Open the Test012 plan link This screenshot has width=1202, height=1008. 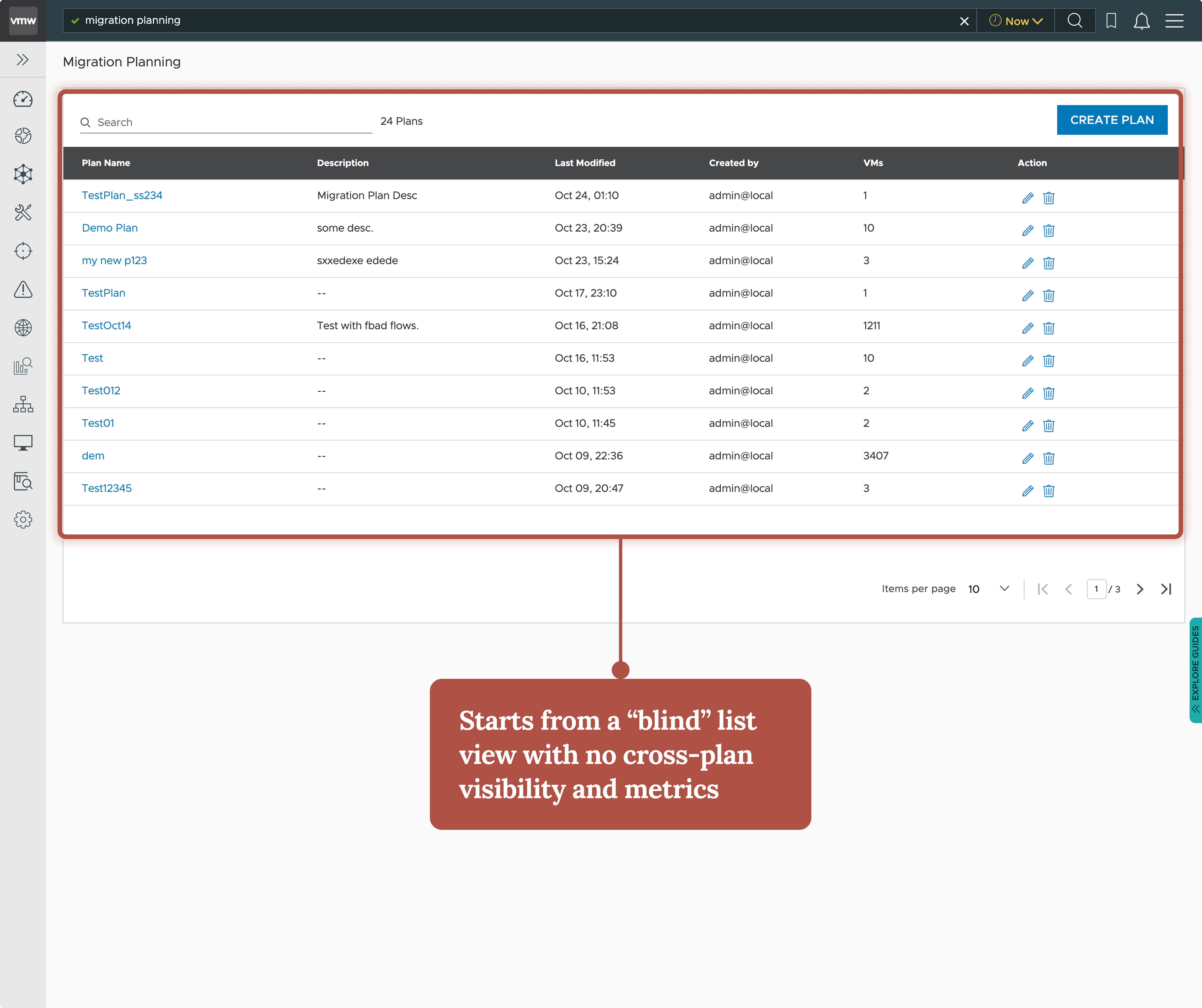coord(101,391)
